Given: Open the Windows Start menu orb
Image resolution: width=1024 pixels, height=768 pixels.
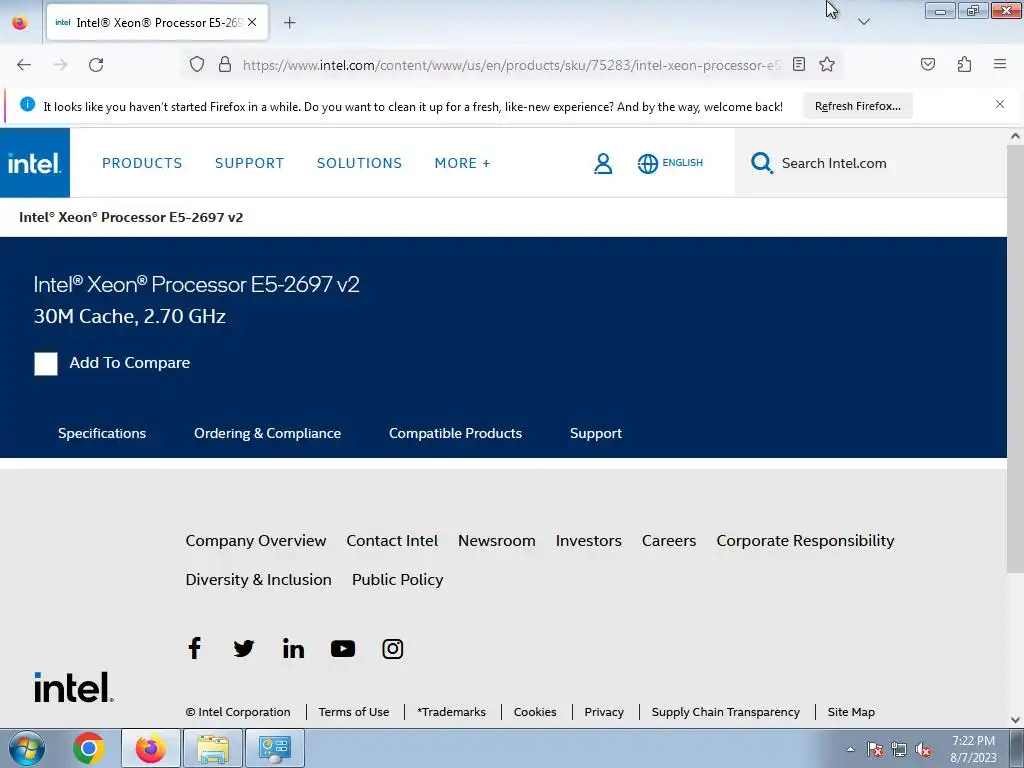Looking at the screenshot, I should point(27,748).
